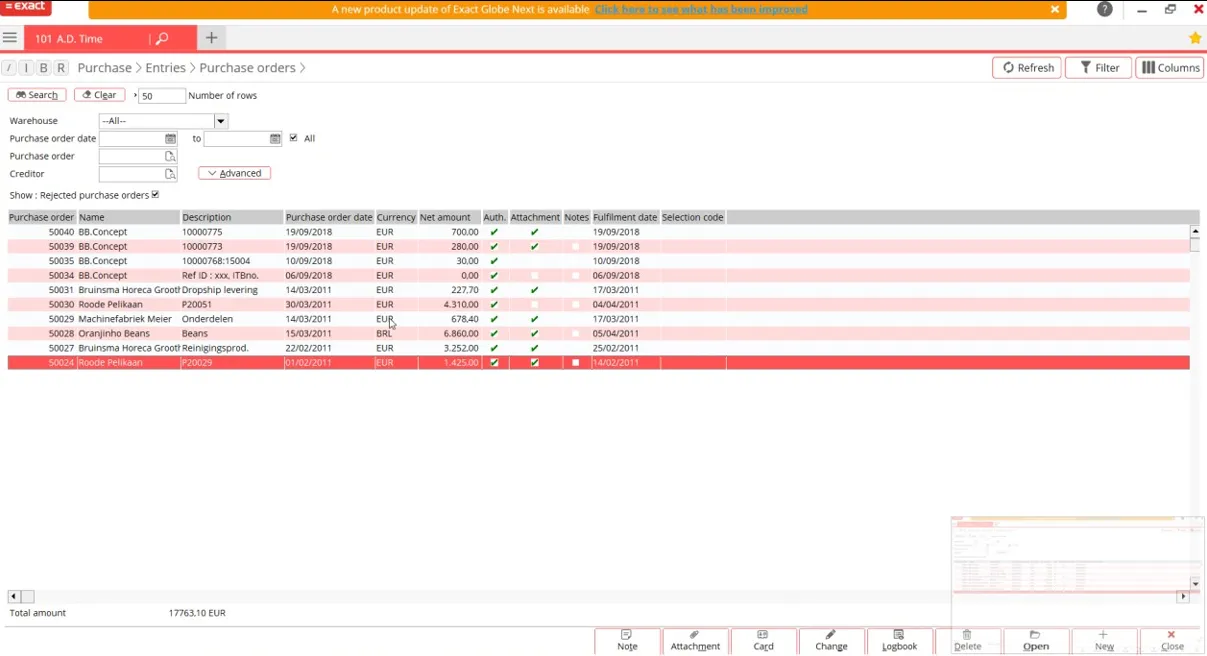Screen dimensions: 1207x656
Task: Toggle Notes checkbox for order 50034
Action: point(575,275)
